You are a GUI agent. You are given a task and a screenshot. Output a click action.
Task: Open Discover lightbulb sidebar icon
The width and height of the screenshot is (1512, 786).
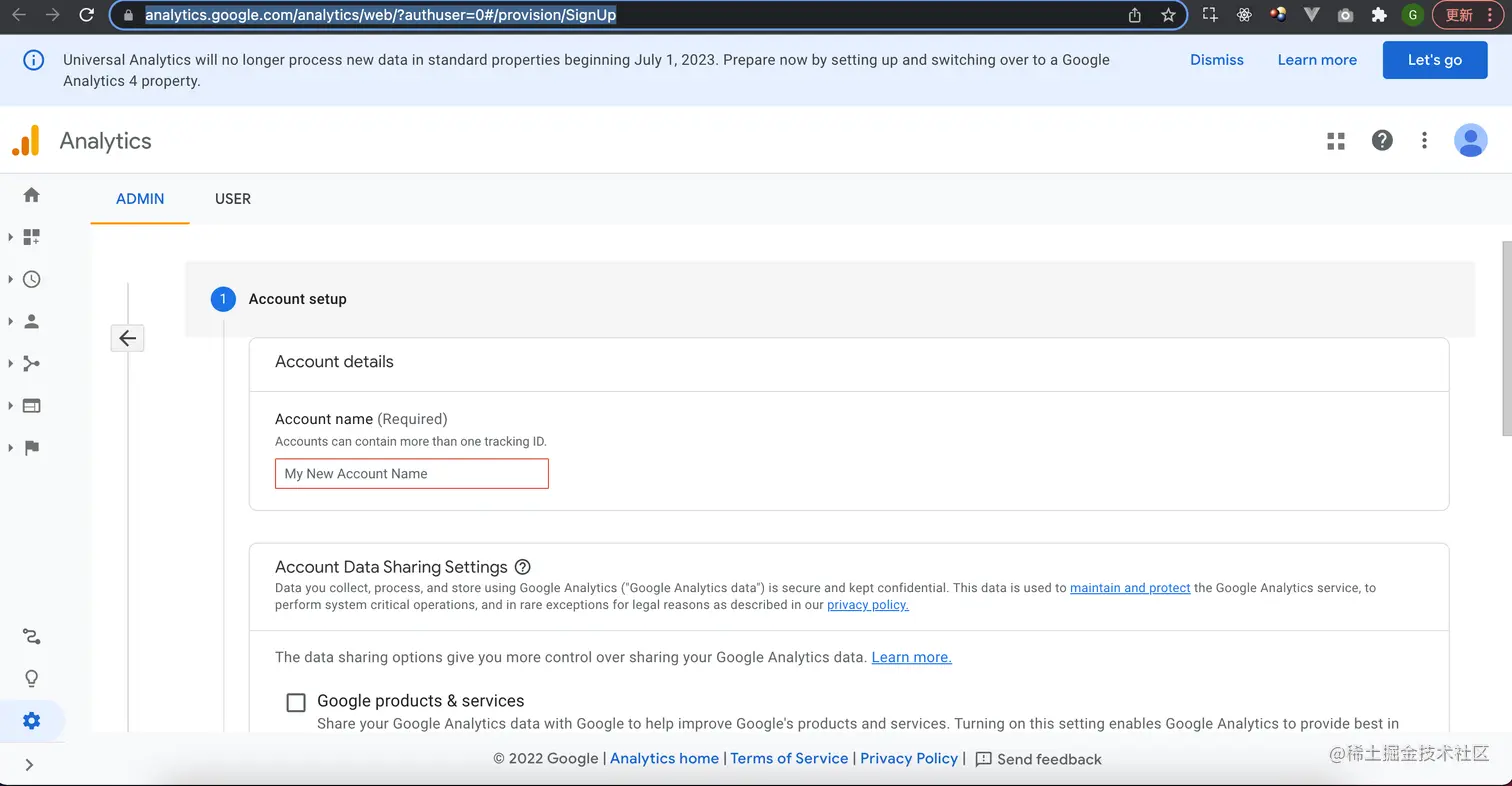32,679
